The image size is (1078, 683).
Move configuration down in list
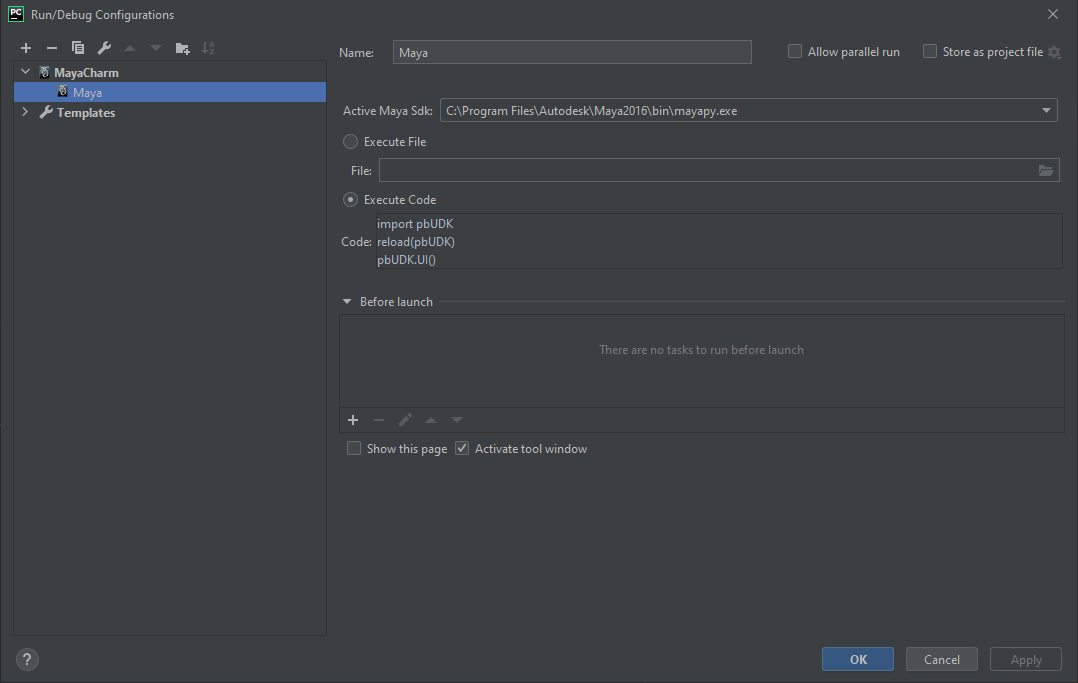pos(156,48)
